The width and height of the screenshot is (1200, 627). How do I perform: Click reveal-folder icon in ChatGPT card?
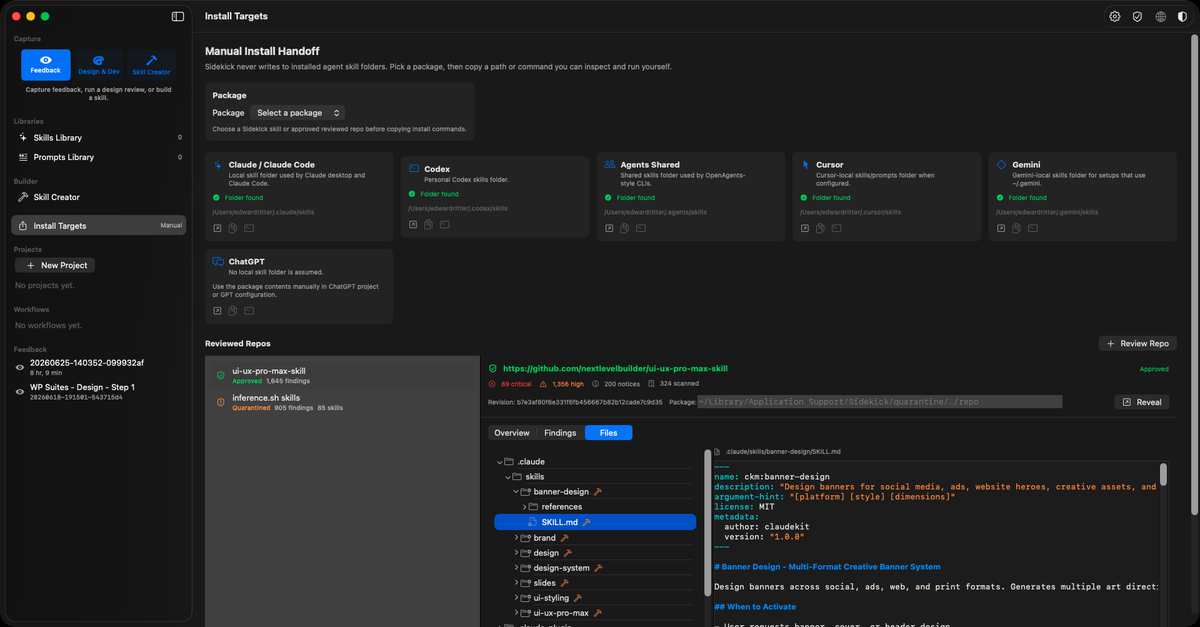pyautogui.click(x=218, y=311)
